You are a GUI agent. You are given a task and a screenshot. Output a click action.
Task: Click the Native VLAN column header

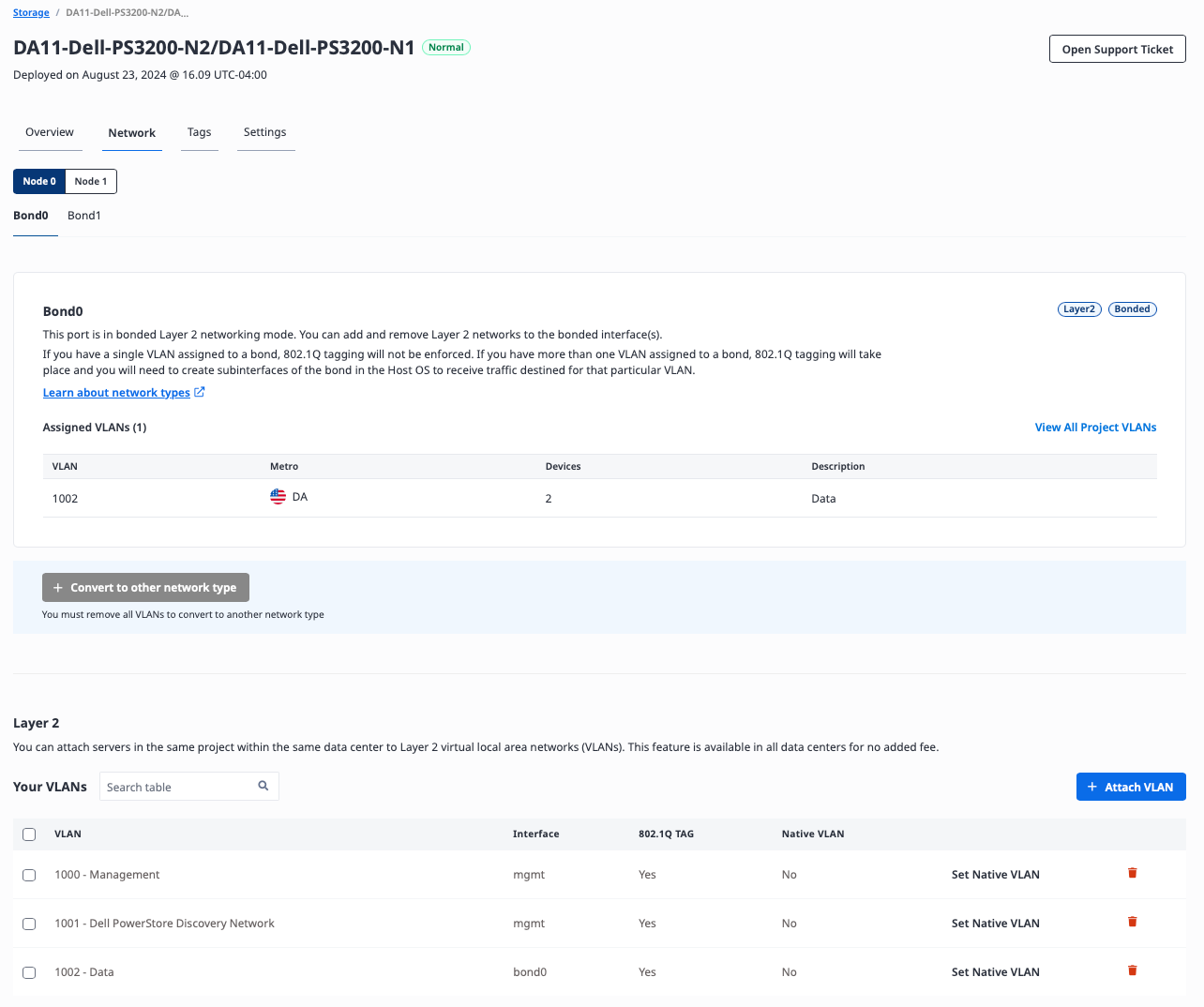(813, 834)
